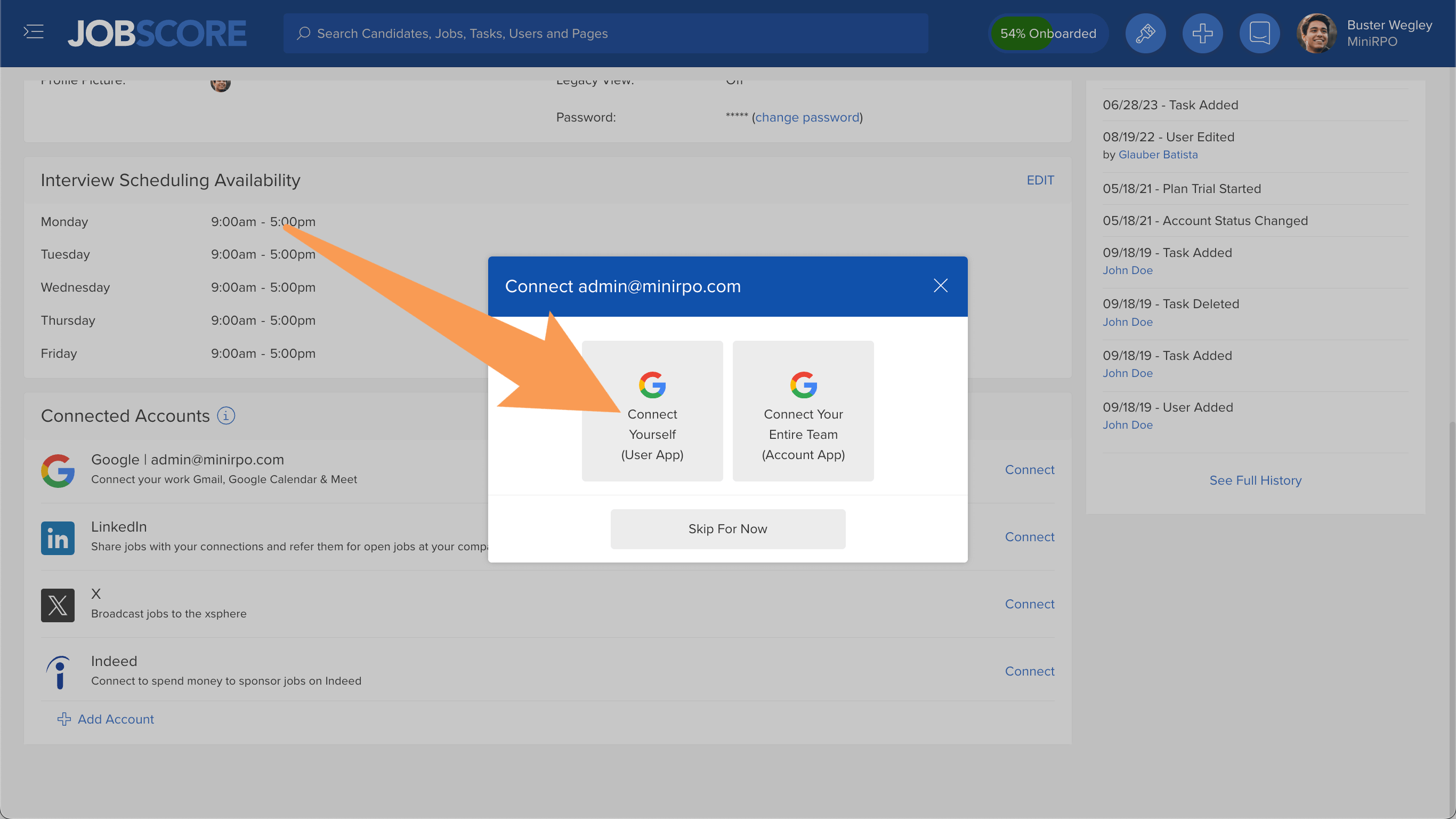Click the plus icon beside Add Account
The height and width of the screenshot is (819, 1456).
[64, 719]
